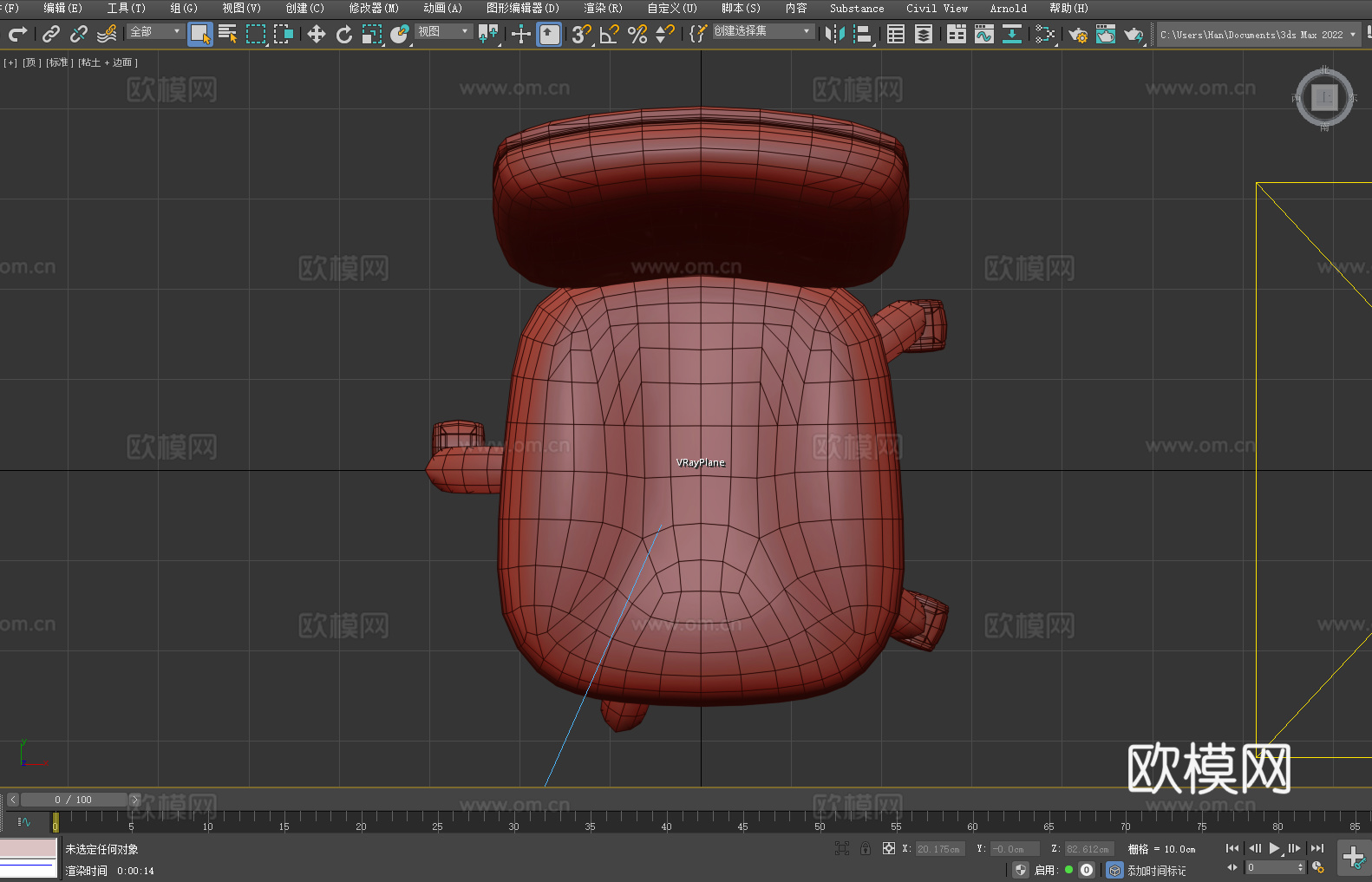Image resolution: width=1372 pixels, height=882 pixels.
Task: Click the Z coordinate field
Action: coord(1089,849)
